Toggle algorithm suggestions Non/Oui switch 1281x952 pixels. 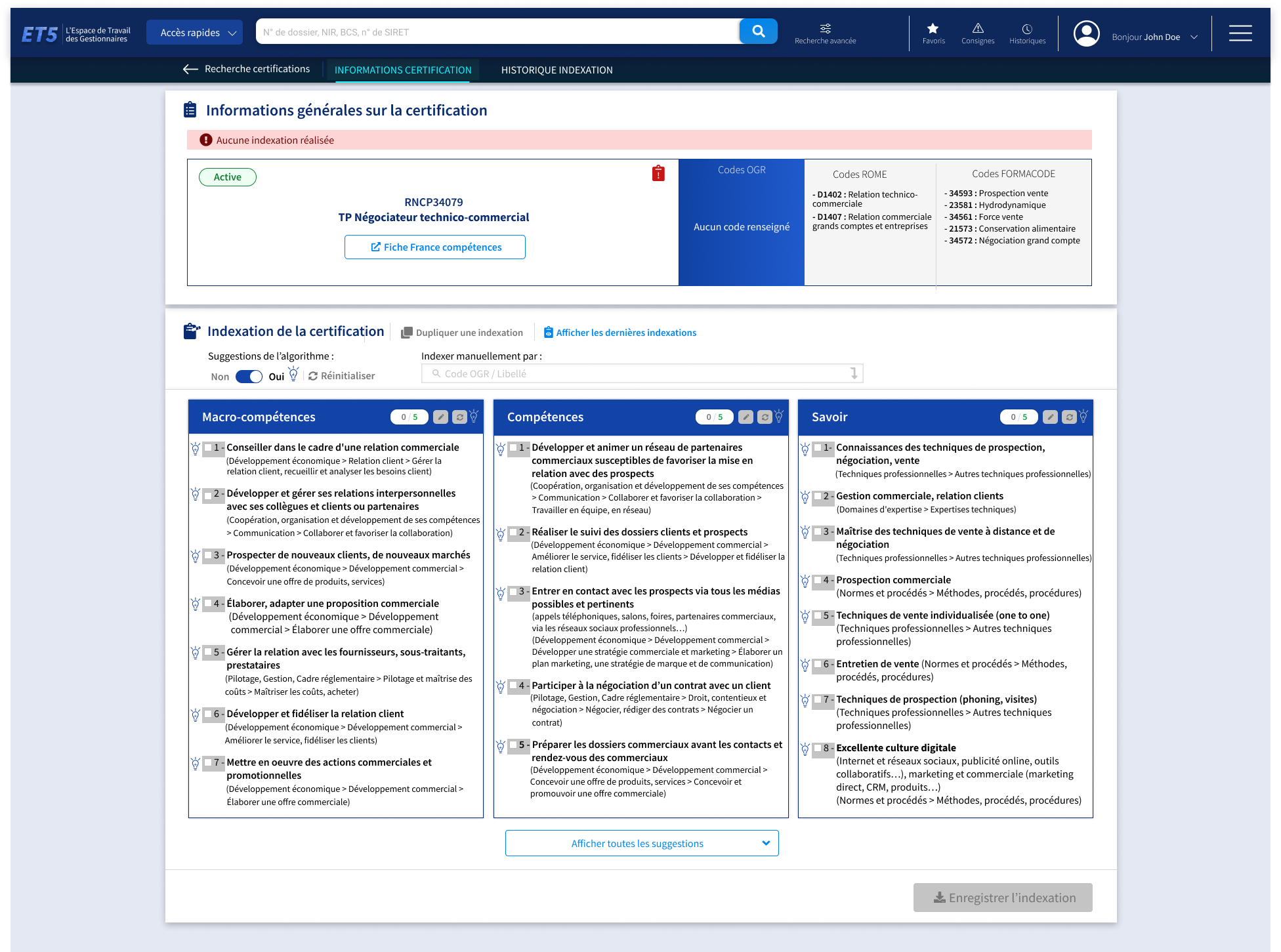click(x=249, y=377)
